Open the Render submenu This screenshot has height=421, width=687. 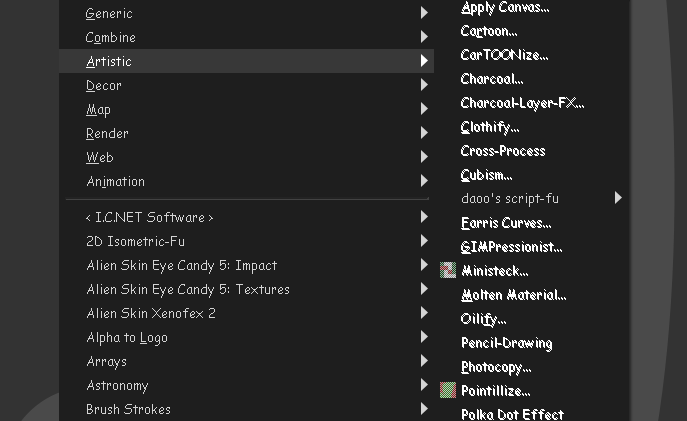point(247,133)
